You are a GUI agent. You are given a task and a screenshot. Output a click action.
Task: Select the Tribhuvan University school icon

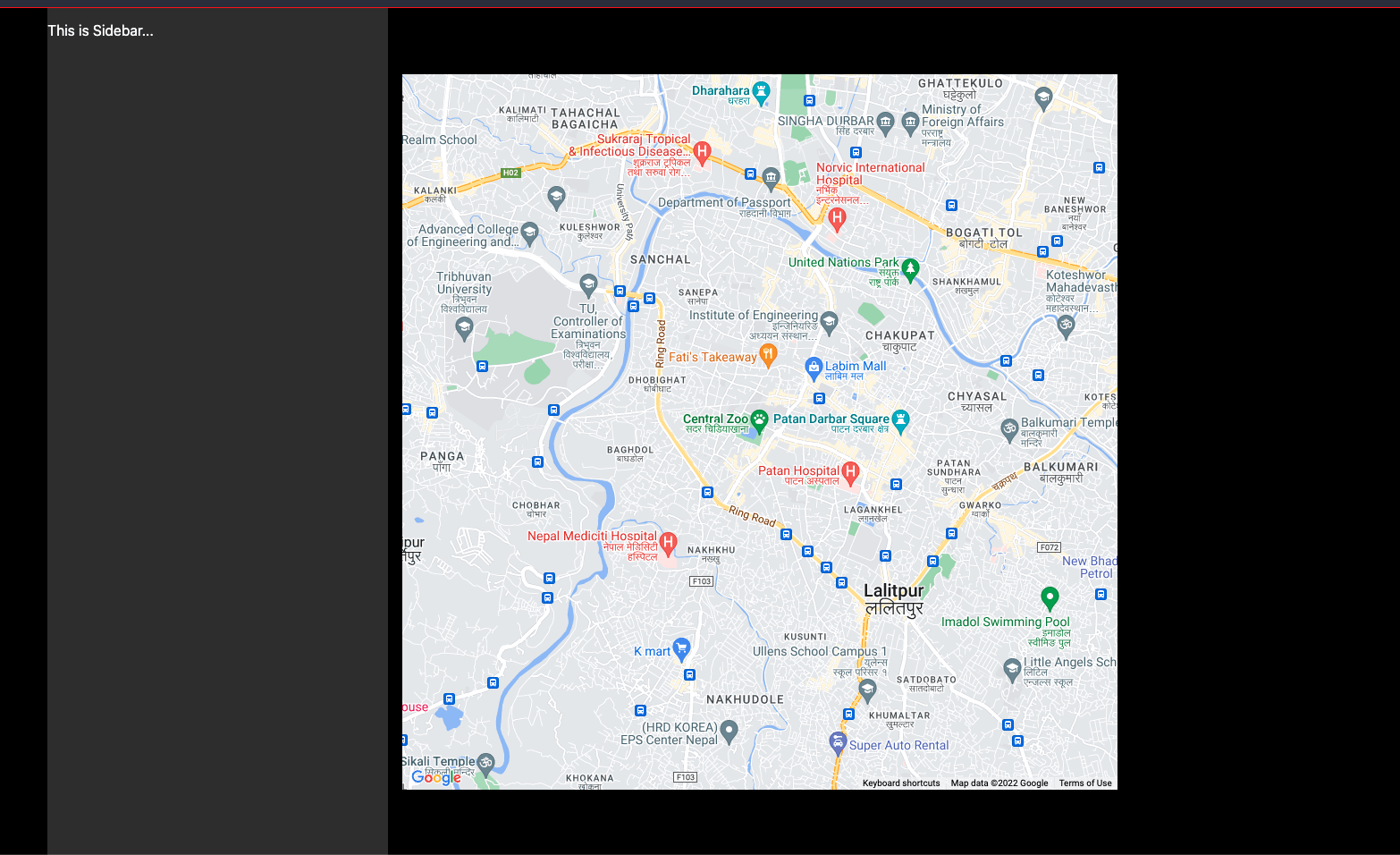464,327
